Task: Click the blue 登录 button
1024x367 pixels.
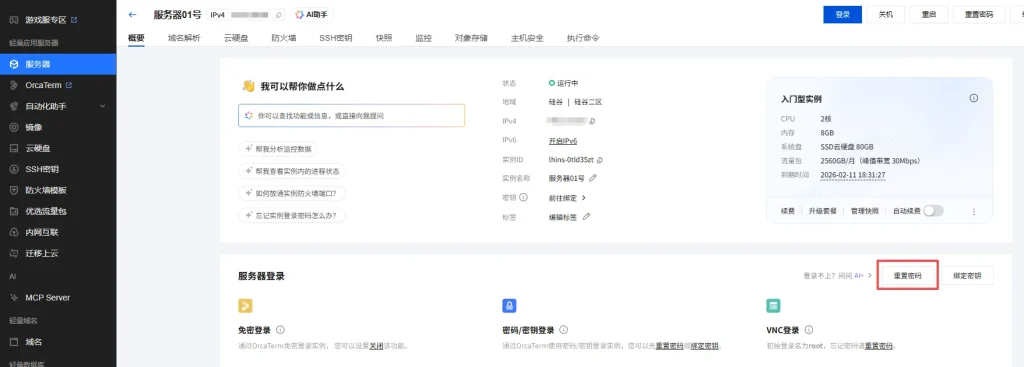Action: (842, 14)
